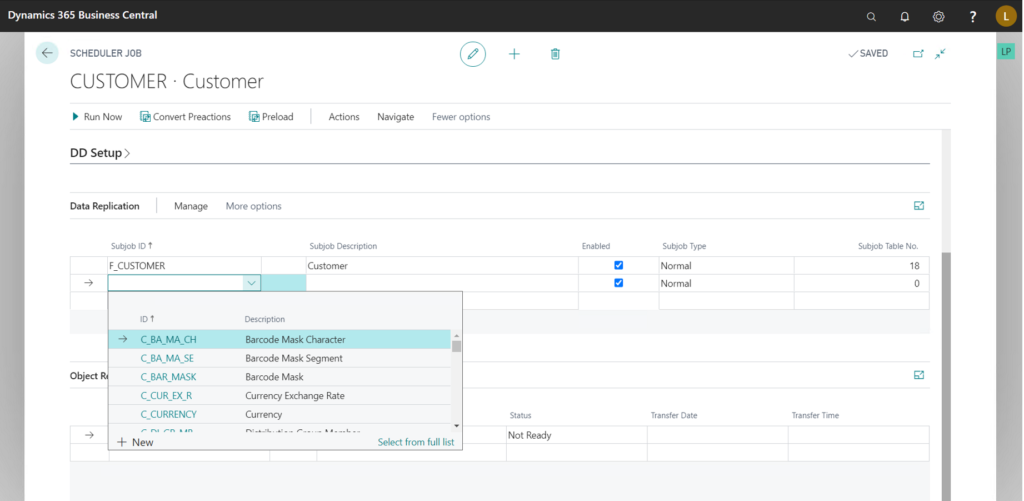The image size is (1024, 501).
Task: Click the lookup scrollbar thumb
Action: [456, 346]
